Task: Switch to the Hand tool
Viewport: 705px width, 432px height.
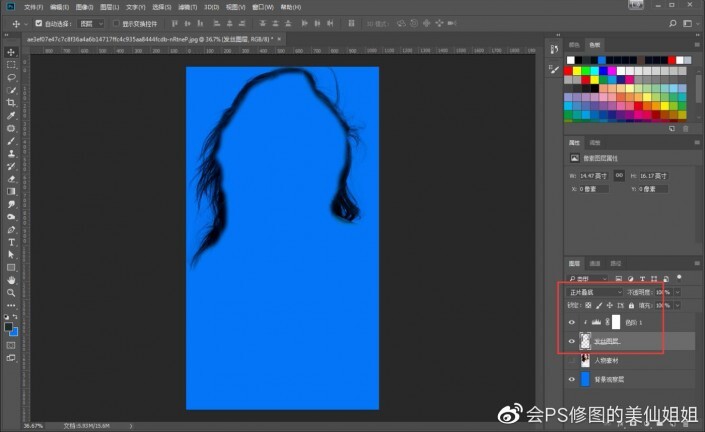Action: 11,280
